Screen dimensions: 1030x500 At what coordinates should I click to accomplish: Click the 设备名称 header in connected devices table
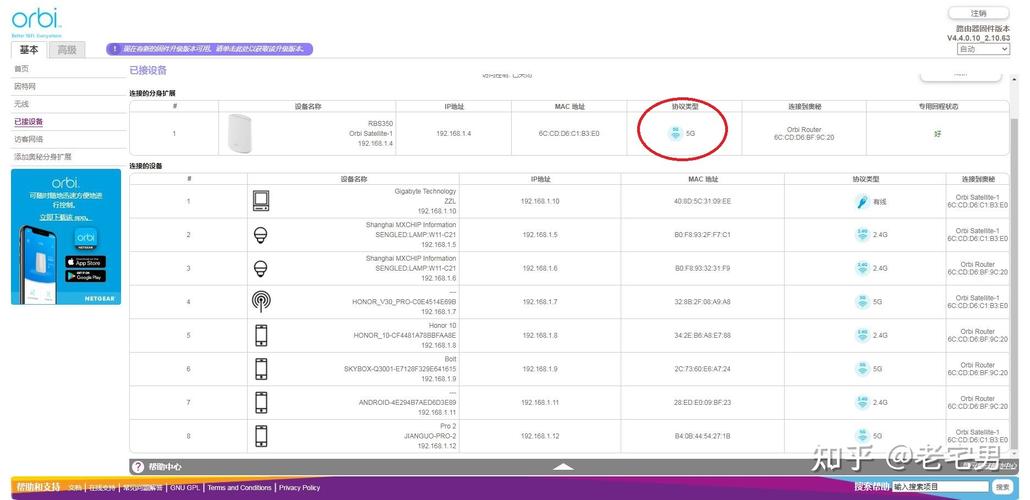[353, 179]
